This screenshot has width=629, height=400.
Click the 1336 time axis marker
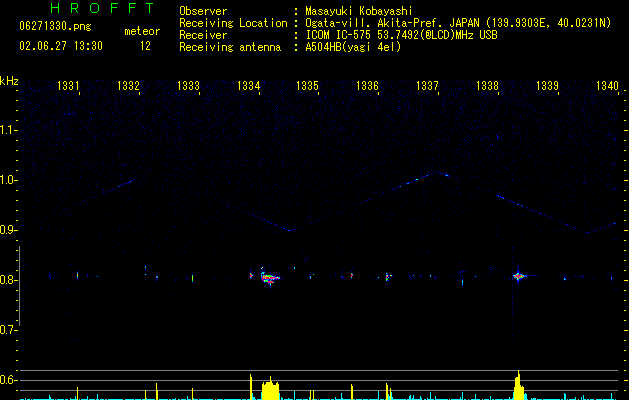[x=367, y=85]
